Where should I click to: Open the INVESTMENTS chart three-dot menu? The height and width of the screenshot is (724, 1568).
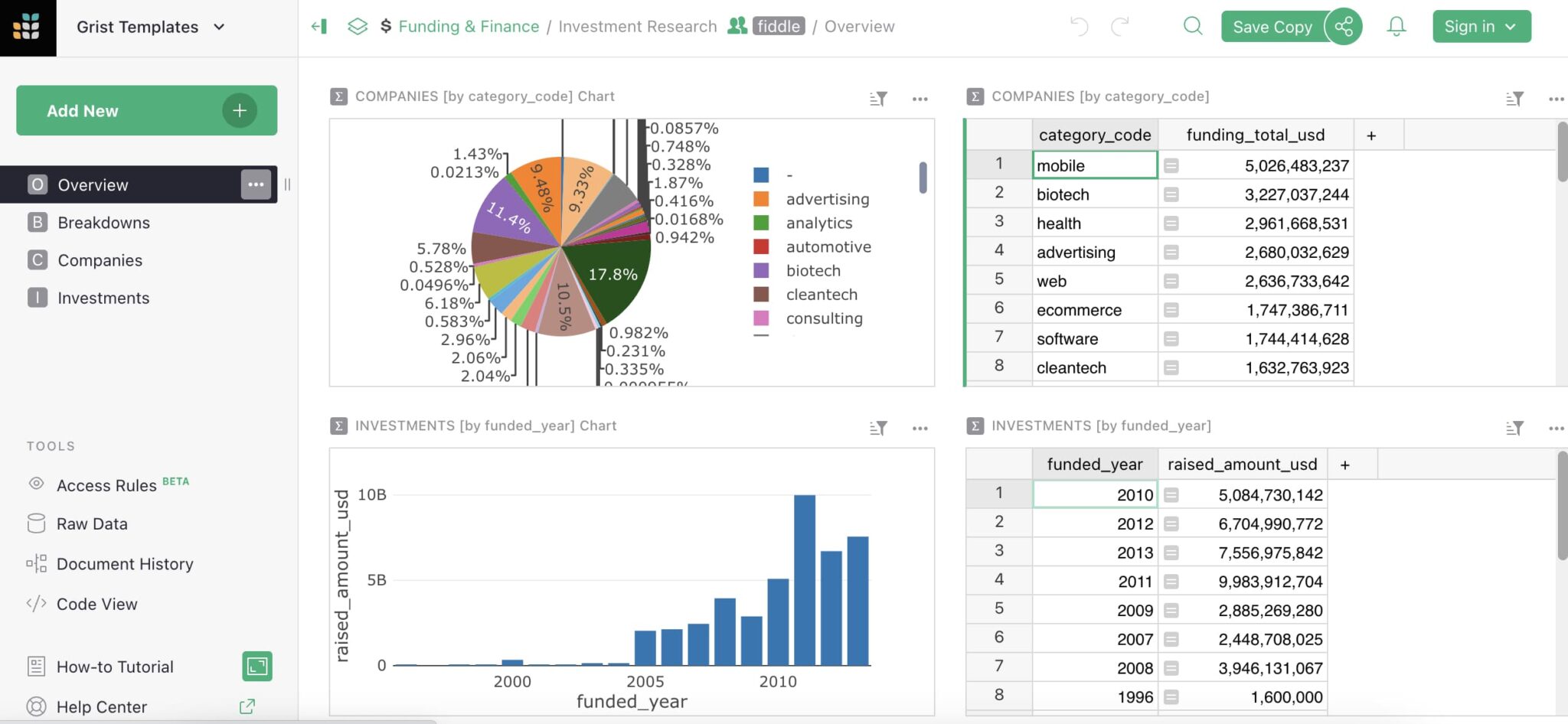[920, 428]
